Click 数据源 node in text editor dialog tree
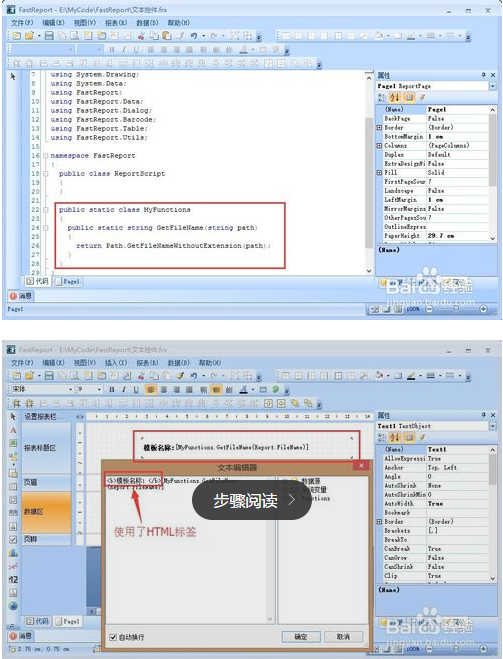 [x=310, y=480]
